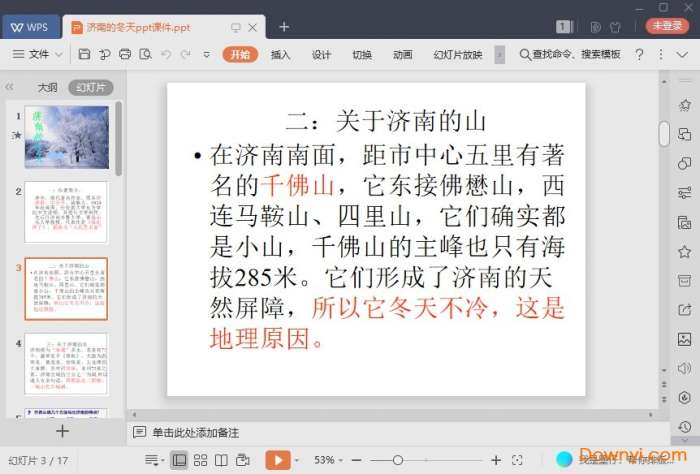Click the WPS home tab

pyautogui.click(x=30, y=27)
